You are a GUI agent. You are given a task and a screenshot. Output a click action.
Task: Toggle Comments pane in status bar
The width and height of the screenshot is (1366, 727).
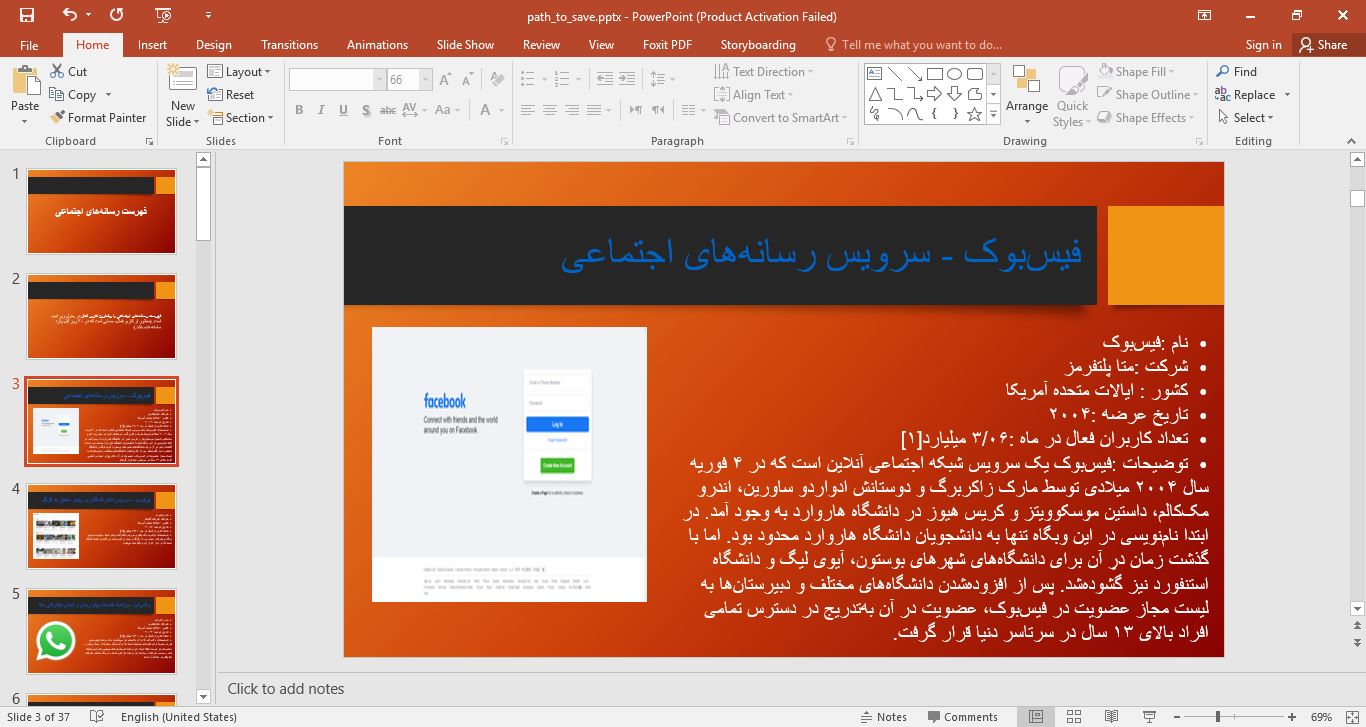(962, 717)
